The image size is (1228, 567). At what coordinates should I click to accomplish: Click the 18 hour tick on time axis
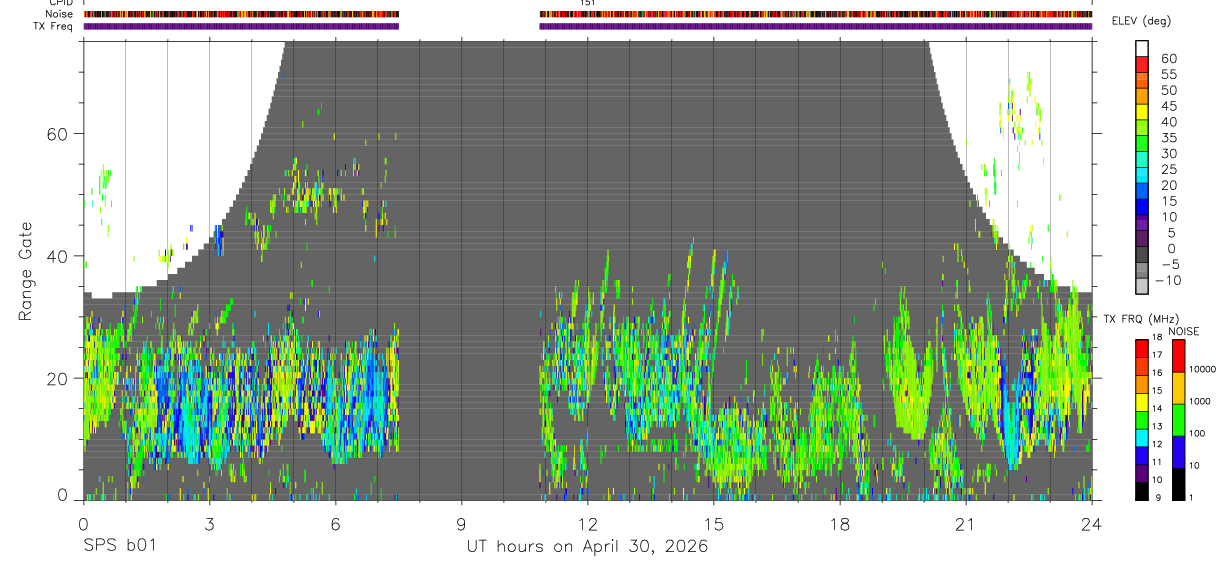point(839,523)
